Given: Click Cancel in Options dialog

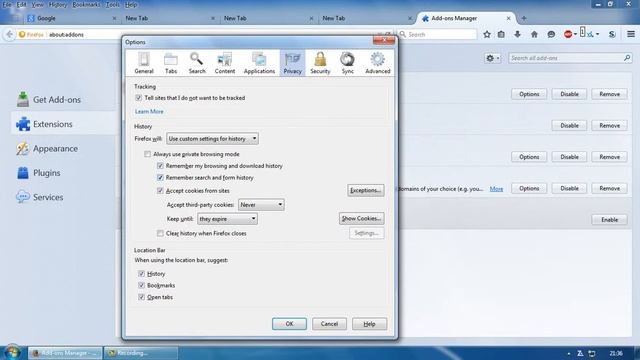Looking at the screenshot, I should click(x=329, y=324).
